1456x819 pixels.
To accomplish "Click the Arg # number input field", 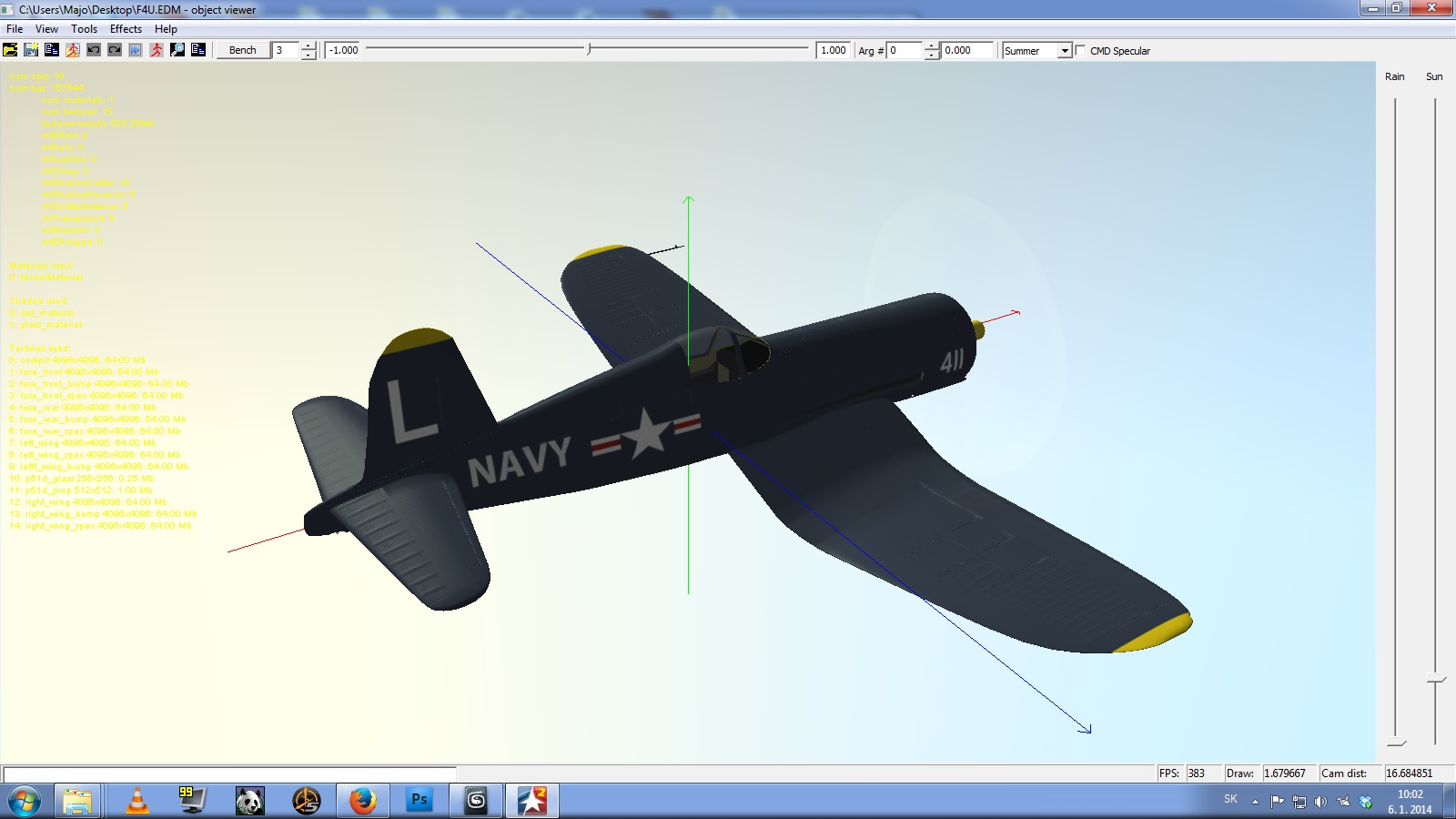I will [905, 50].
